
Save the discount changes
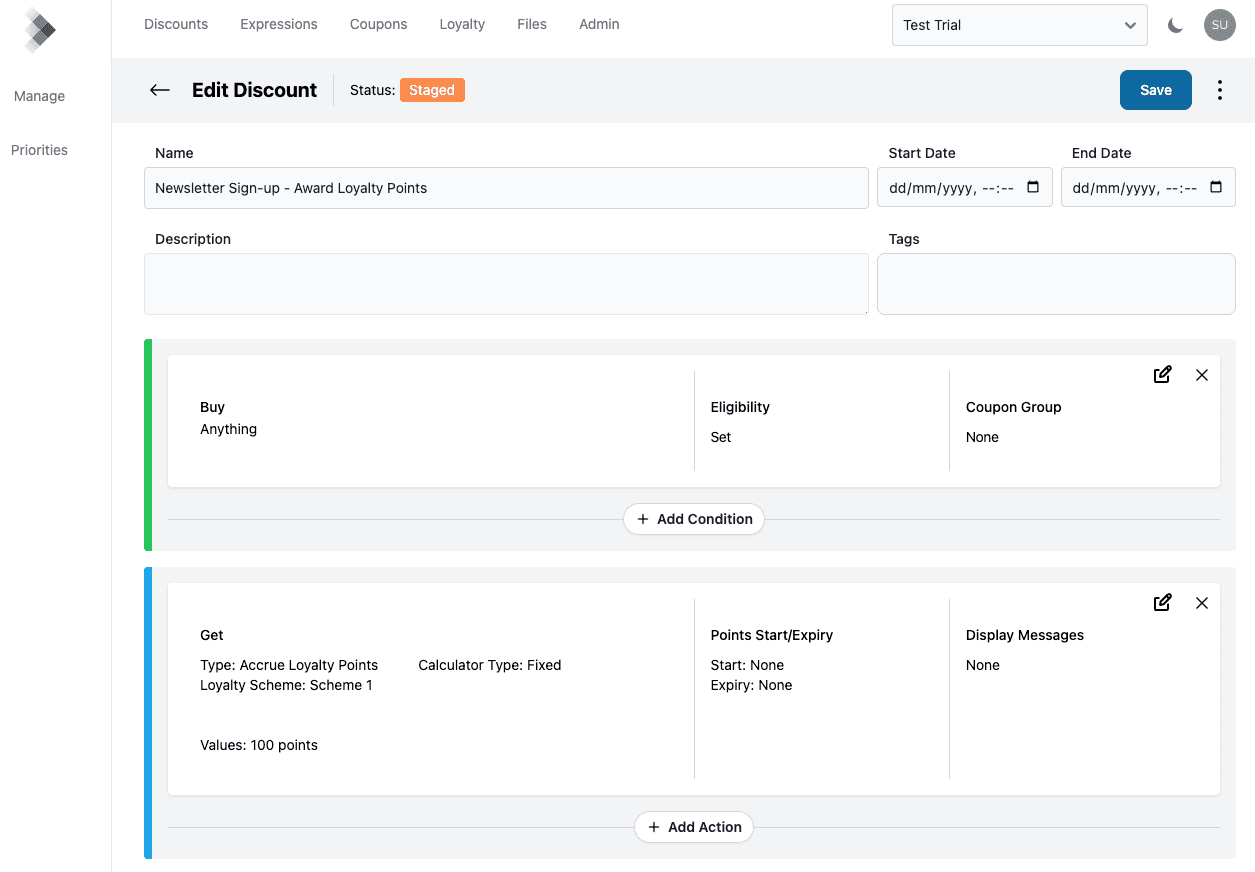[1155, 89]
